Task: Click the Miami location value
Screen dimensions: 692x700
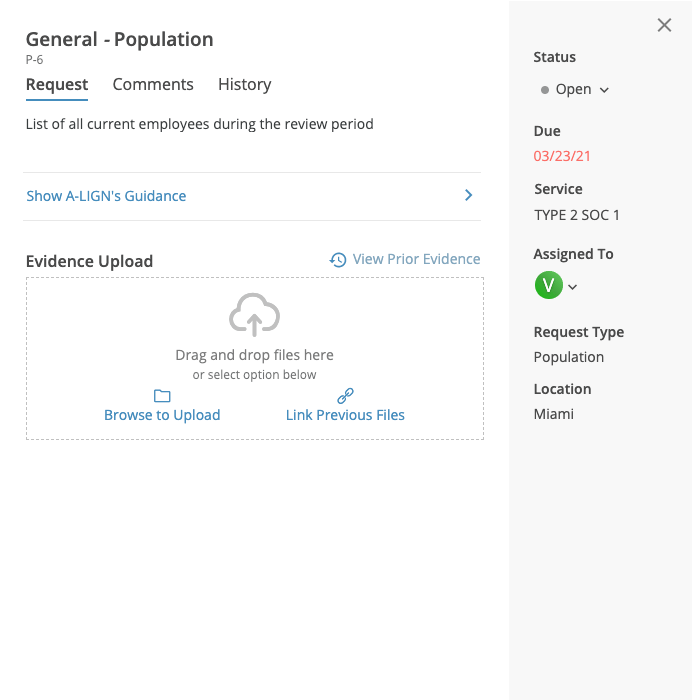Action: [554, 414]
